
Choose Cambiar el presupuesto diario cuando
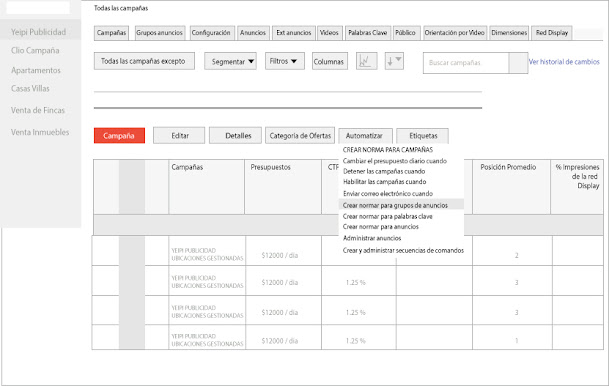click(x=395, y=161)
